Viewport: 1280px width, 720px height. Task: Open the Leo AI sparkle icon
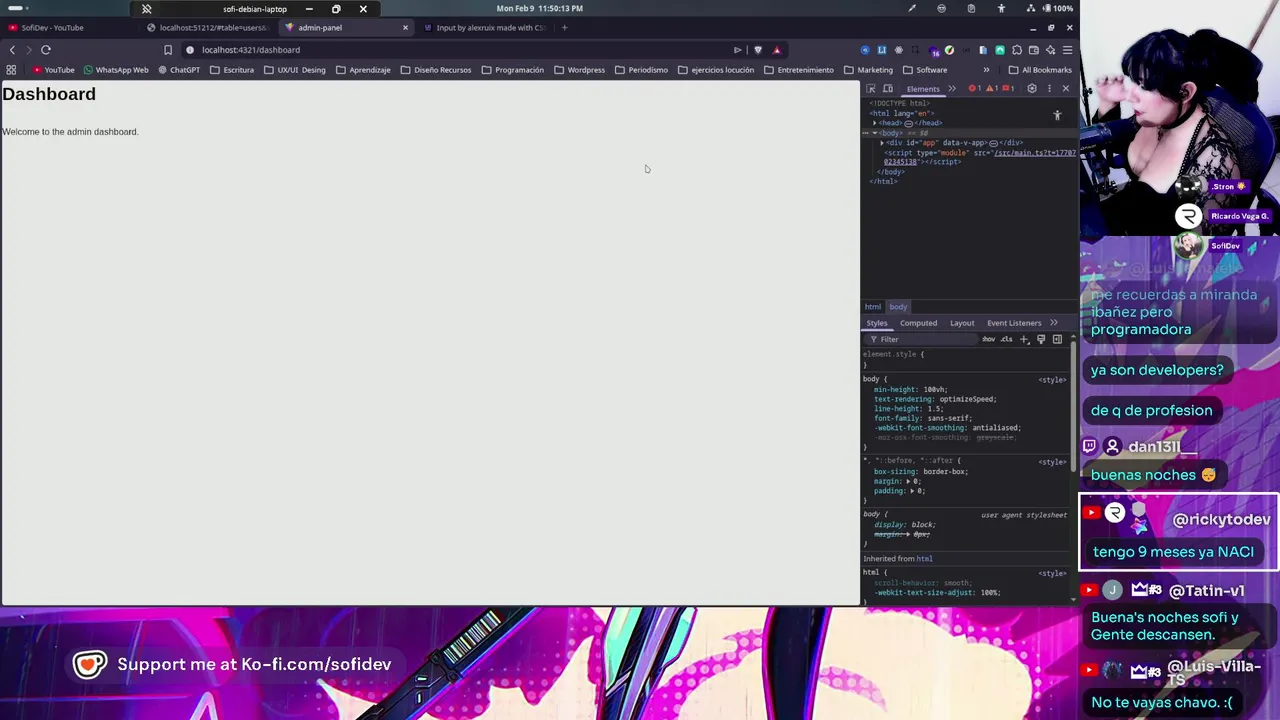[x=1051, y=50]
